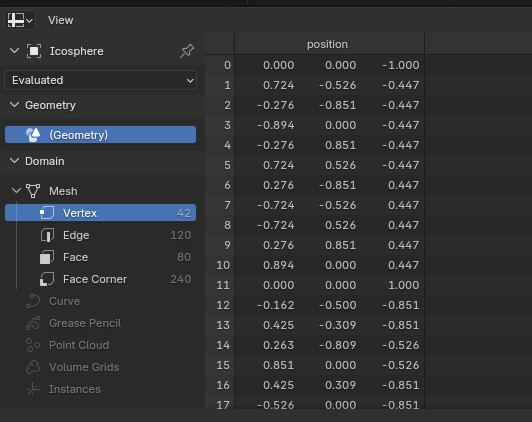
Task: Open the Evaluated mode dropdown
Action: click(100, 80)
